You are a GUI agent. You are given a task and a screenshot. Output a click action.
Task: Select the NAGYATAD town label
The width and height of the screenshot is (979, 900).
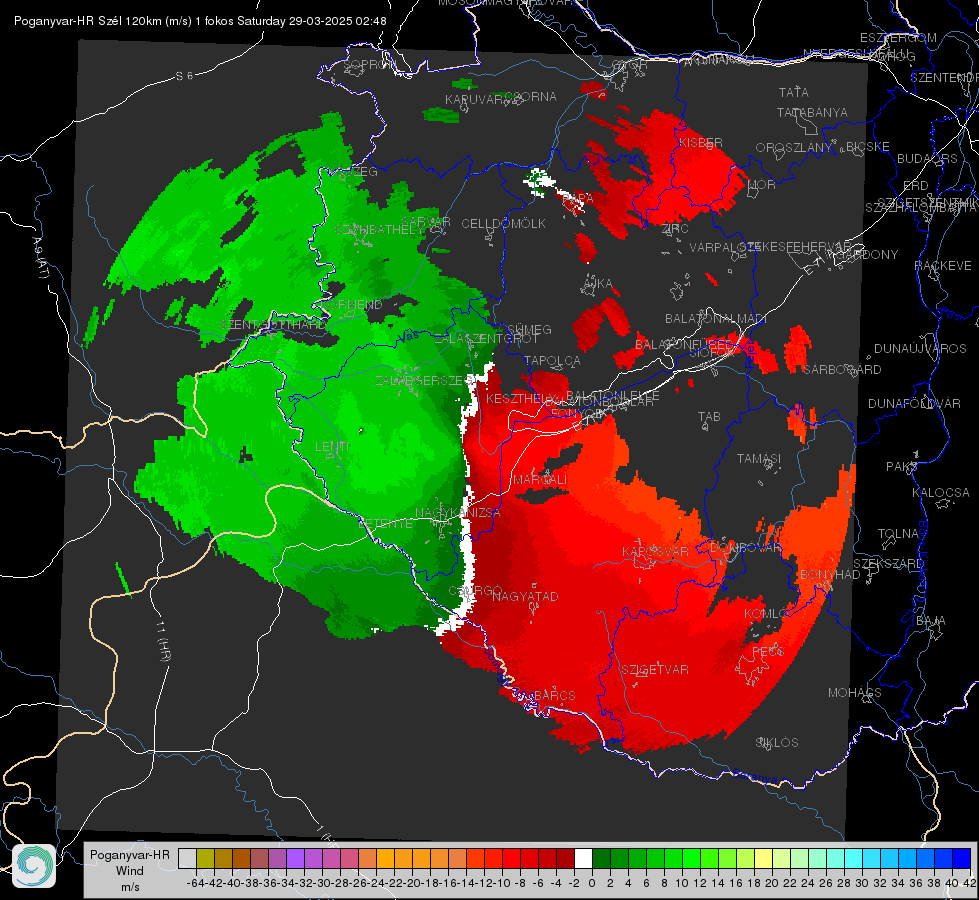[x=525, y=596]
